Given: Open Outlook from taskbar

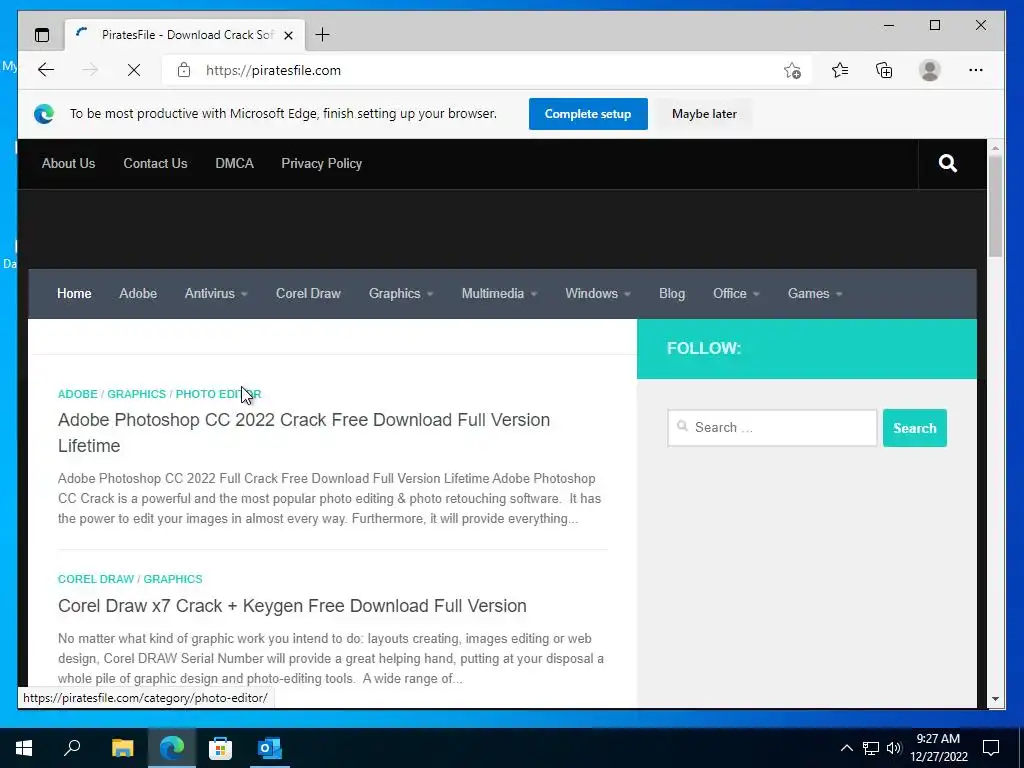Looking at the screenshot, I should (269, 748).
